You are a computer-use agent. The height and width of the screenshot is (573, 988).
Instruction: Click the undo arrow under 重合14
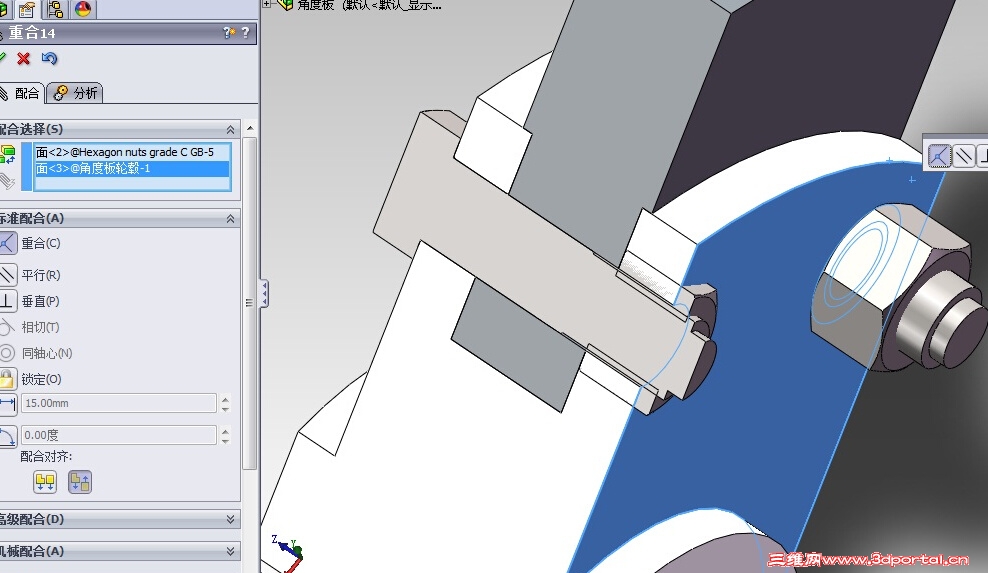tap(49, 59)
